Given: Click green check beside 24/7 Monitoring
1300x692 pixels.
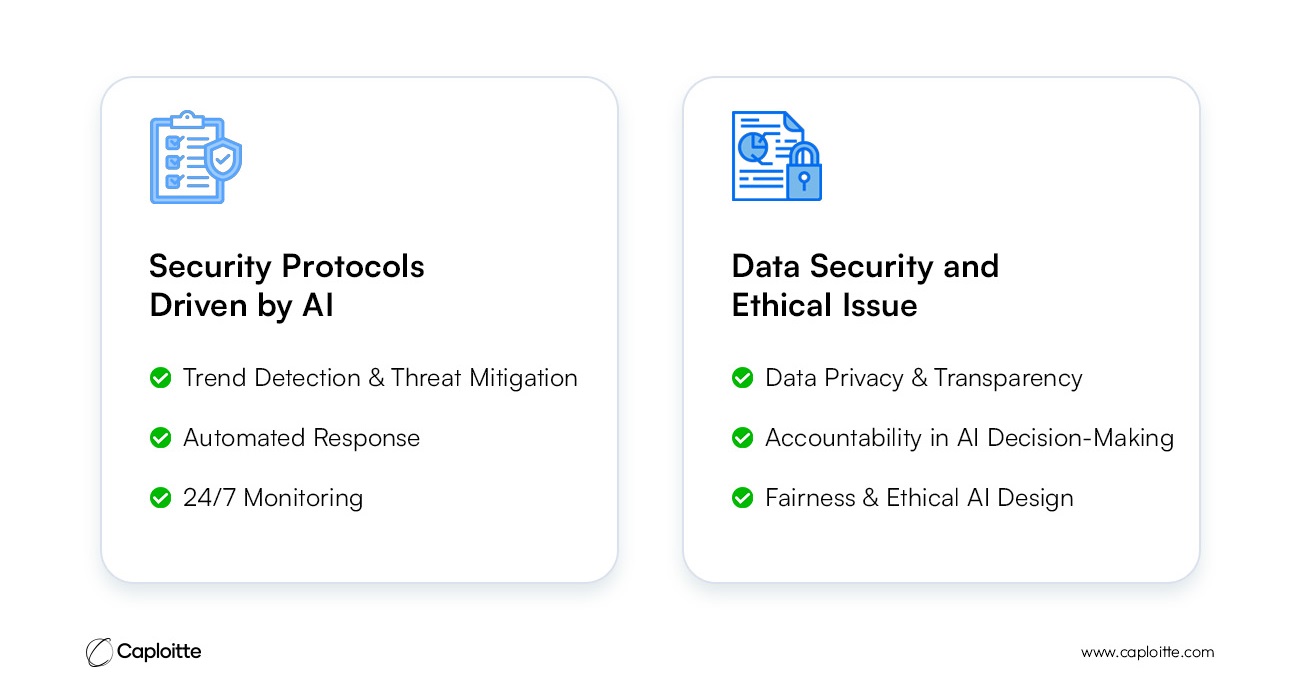Looking at the screenshot, I should tap(160, 497).
